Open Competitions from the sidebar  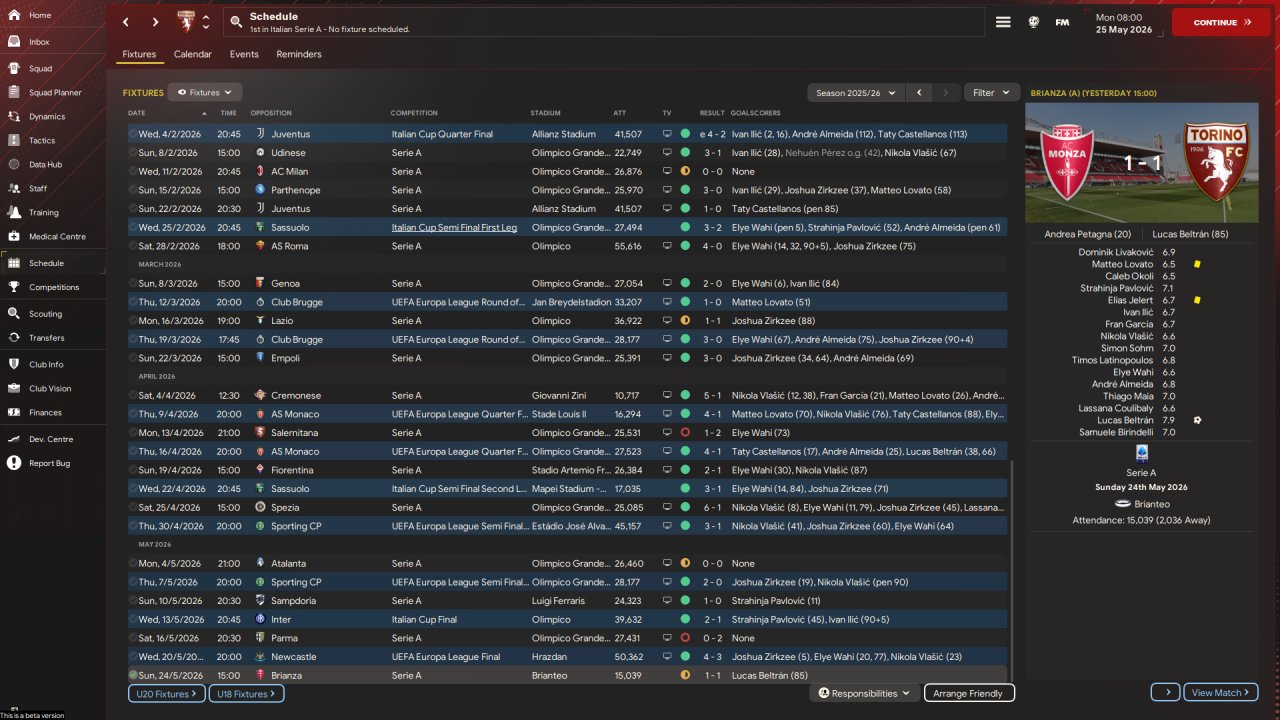pos(54,287)
